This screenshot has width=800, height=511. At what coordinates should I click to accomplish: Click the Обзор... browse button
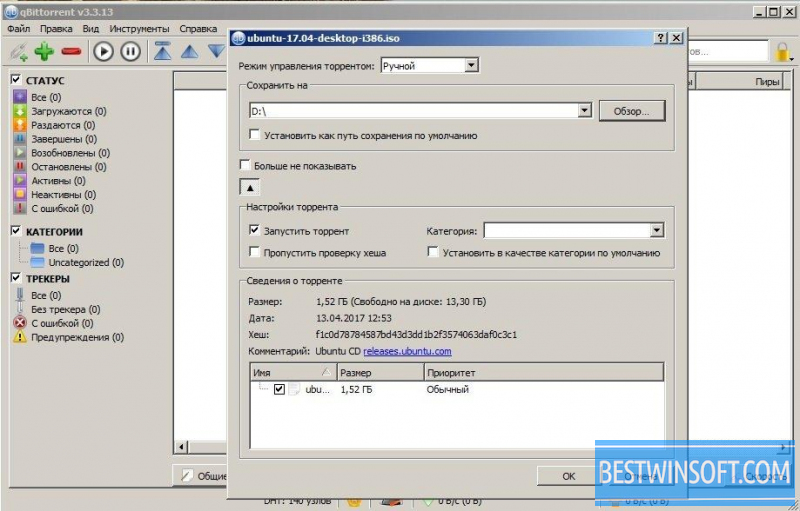(632, 111)
